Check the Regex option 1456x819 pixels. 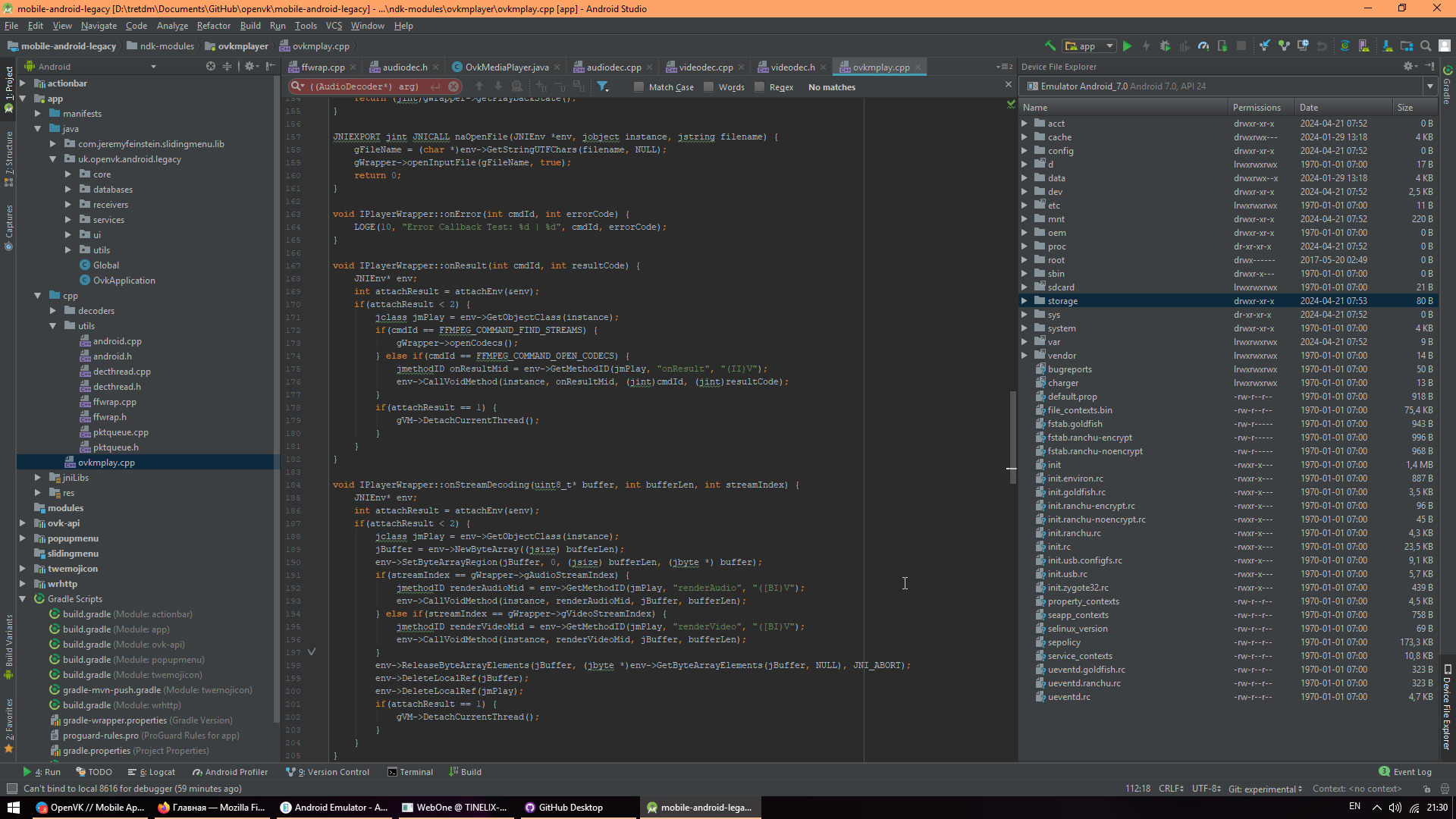tap(759, 87)
